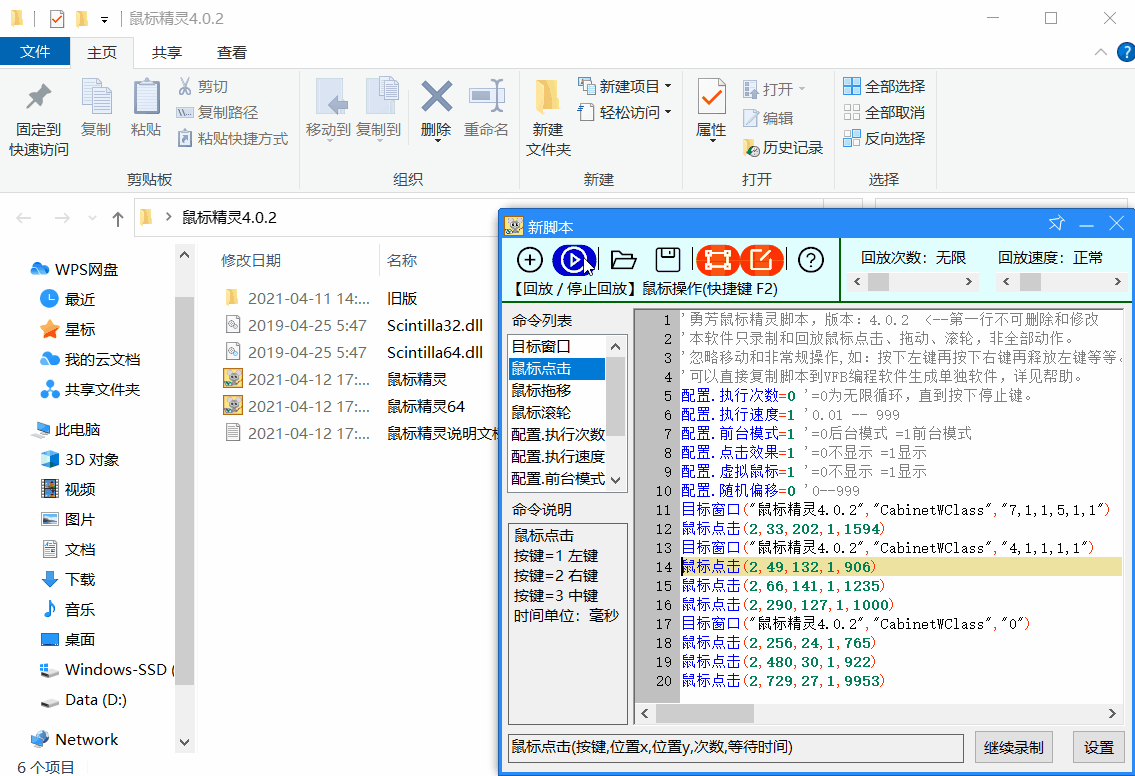The height and width of the screenshot is (776, 1135).
Task: Expand the 复制到 dropdown
Action: click(379, 139)
